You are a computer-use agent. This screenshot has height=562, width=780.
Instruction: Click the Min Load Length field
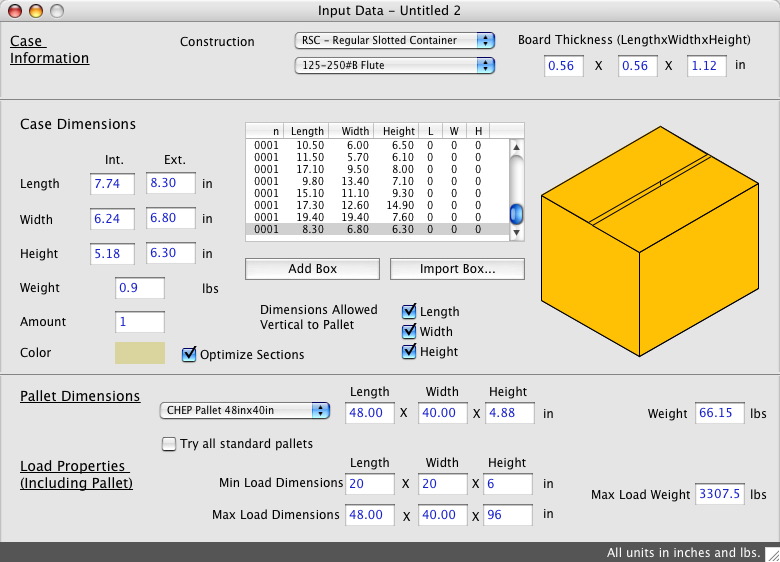pos(370,484)
